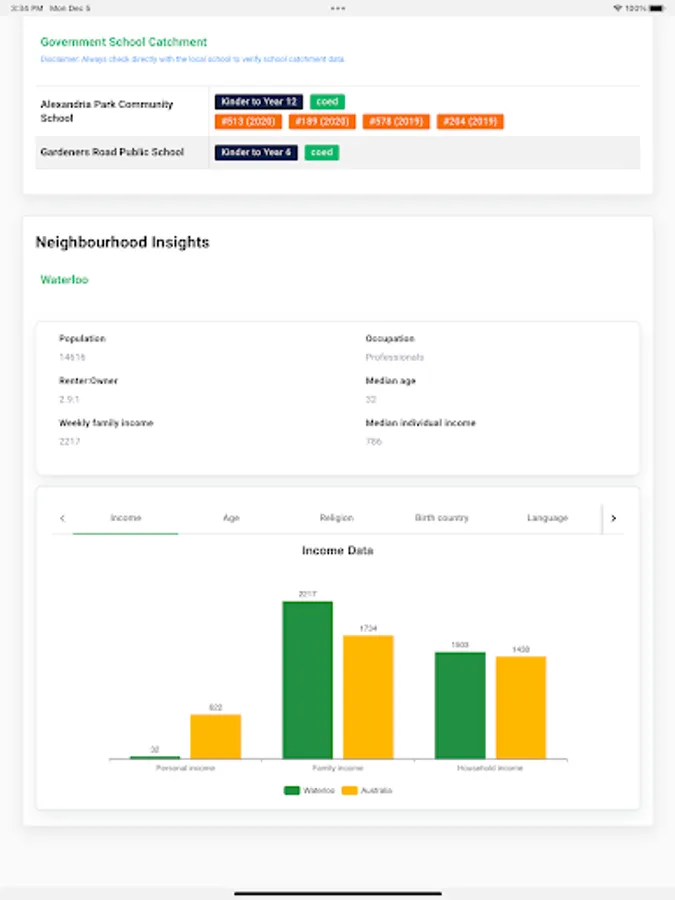
Task: Tap the battery indicator in the status bar
Action: click(x=657, y=8)
